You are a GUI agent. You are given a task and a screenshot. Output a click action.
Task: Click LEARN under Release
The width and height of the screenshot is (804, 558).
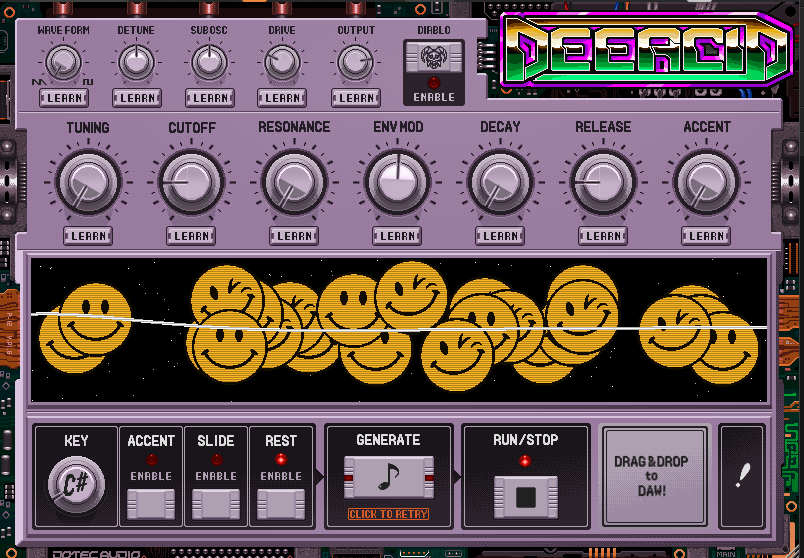604,236
